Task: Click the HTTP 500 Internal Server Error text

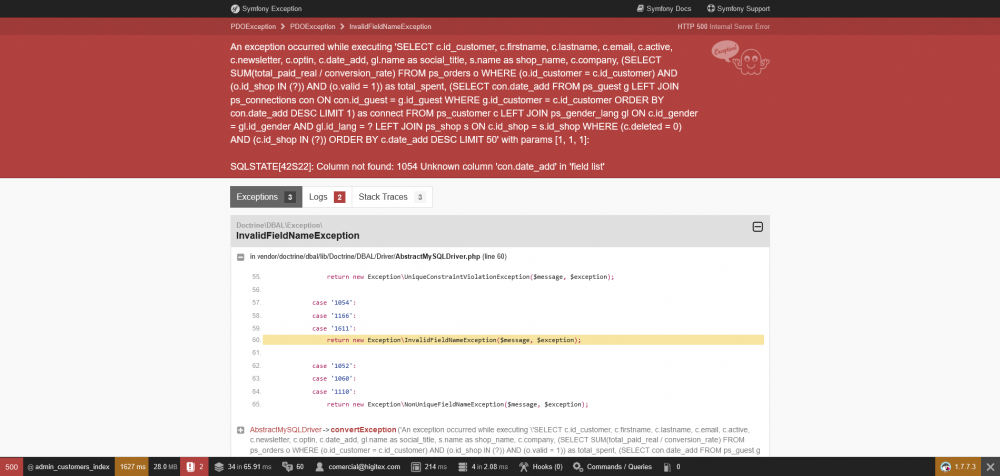Action: (x=724, y=27)
